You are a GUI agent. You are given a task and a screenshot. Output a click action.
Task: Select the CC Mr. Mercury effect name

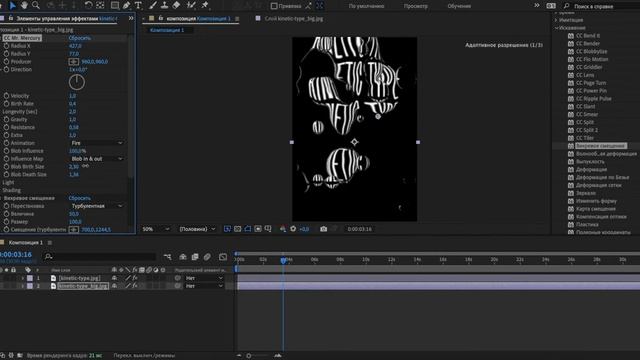(22, 38)
